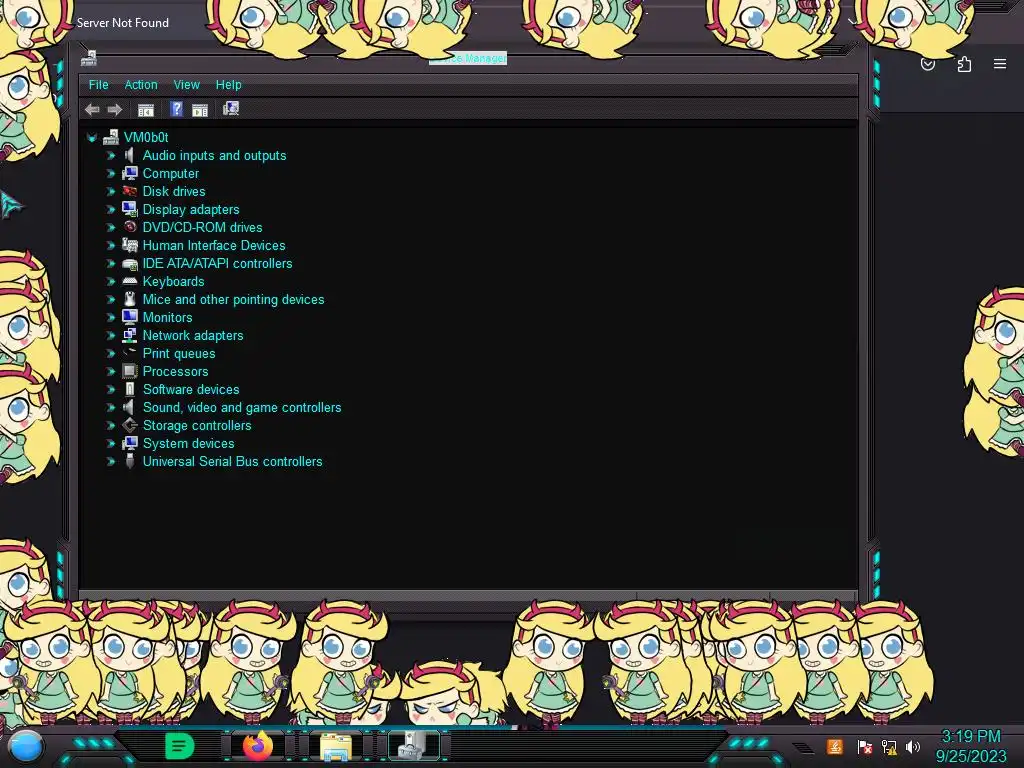Click the Firefox Pocket save icon

[927, 64]
